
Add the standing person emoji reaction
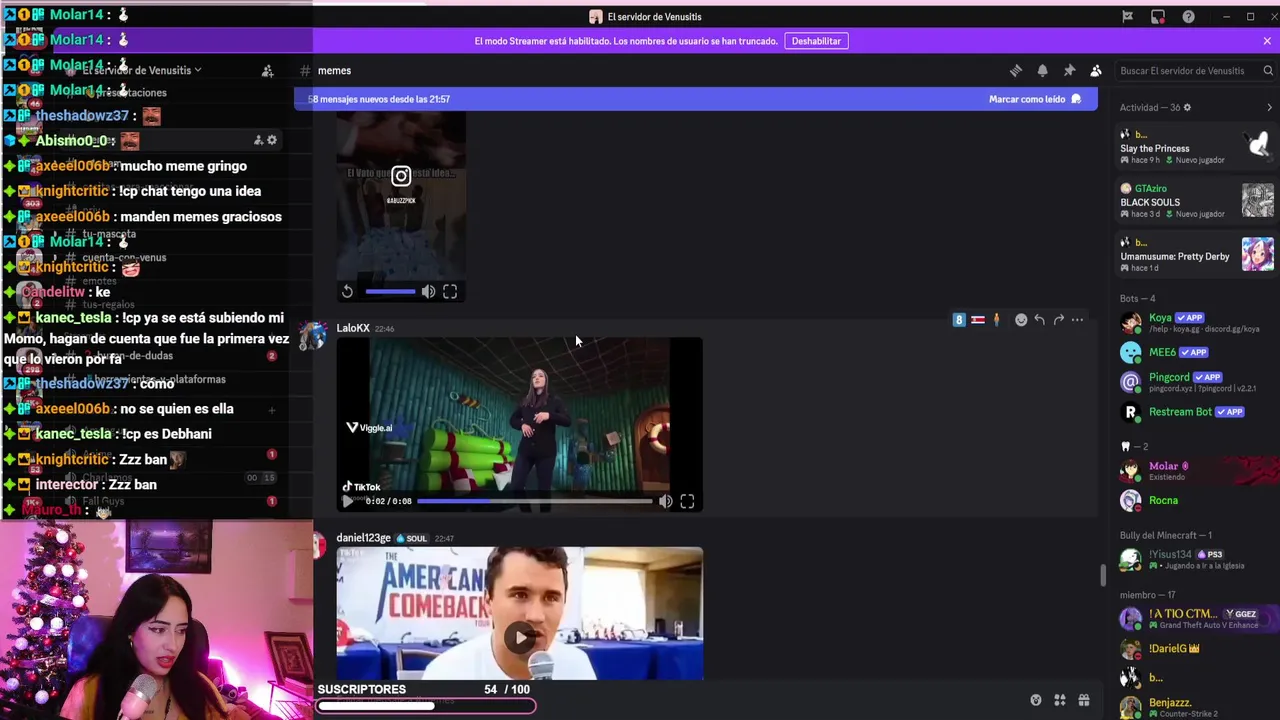point(996,320)
